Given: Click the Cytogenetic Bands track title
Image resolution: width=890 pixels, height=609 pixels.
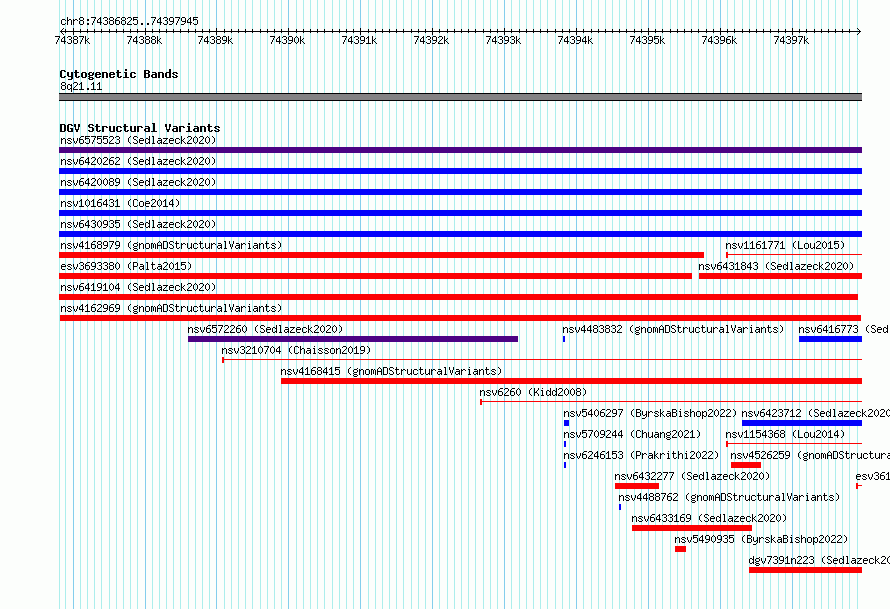Looking at the screenshot, I should pos(119,74).
